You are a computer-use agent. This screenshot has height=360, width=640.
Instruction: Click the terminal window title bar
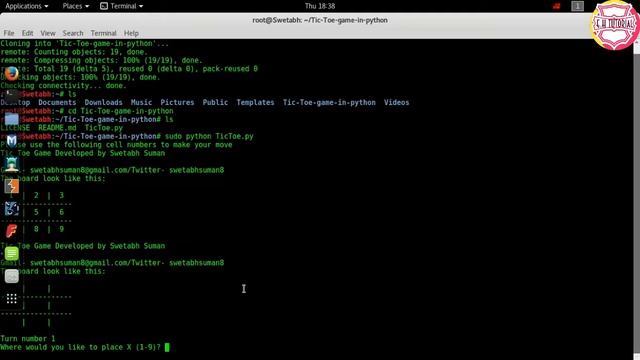point(320,20)
